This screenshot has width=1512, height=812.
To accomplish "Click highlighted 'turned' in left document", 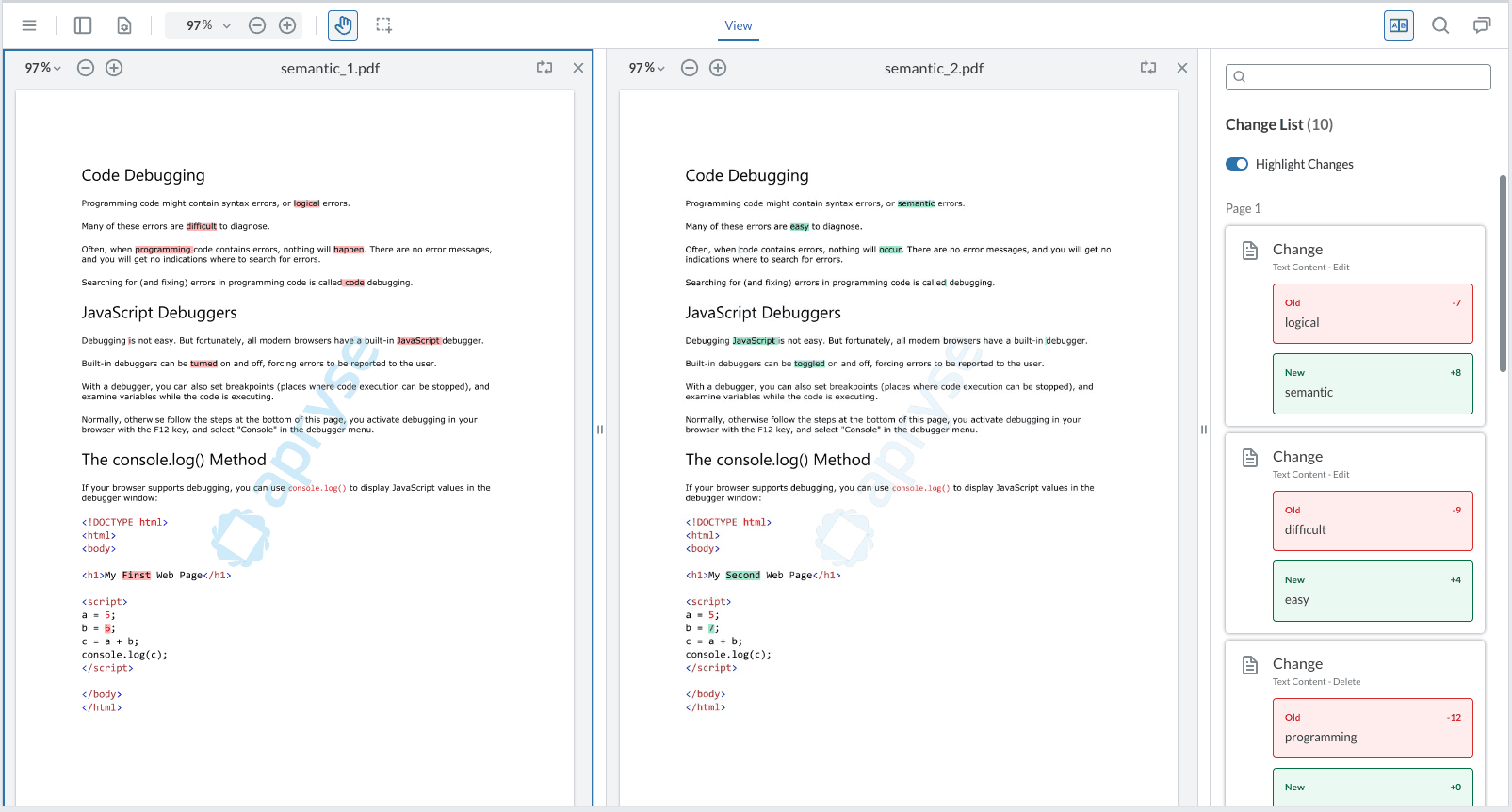I will click(x=203, y=364).
